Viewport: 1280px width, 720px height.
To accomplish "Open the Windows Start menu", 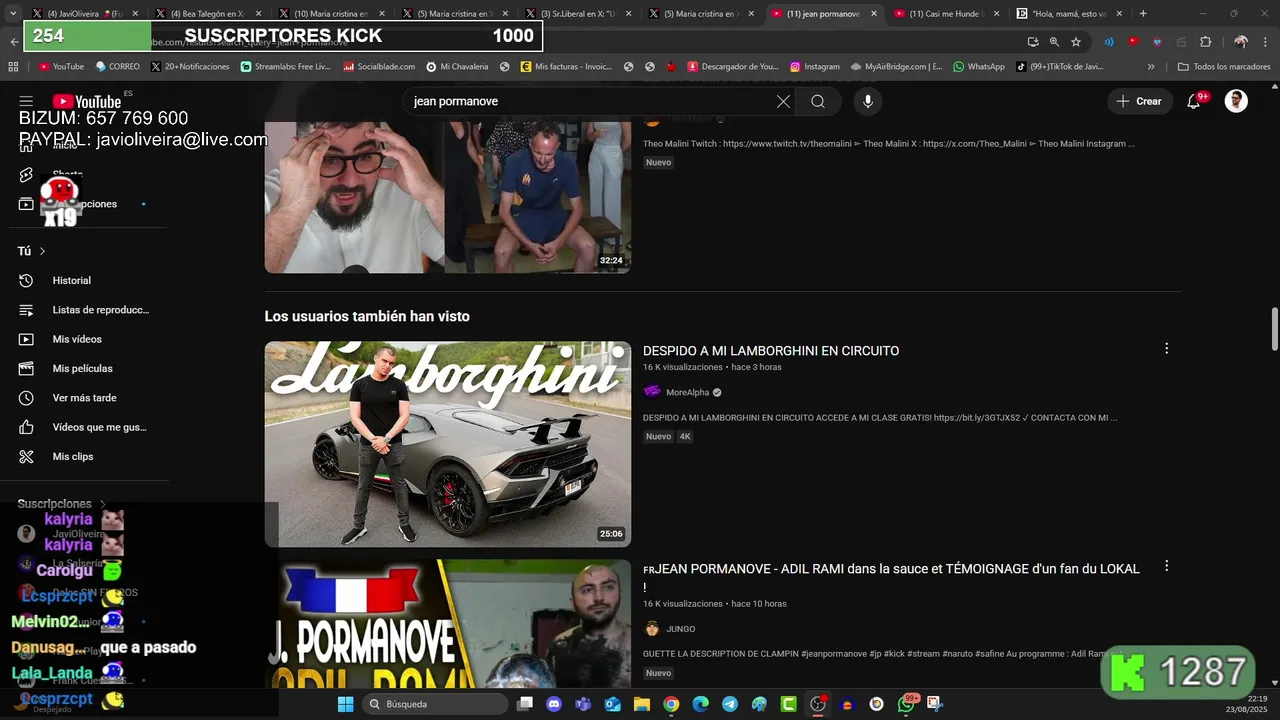I will [345, 704].
